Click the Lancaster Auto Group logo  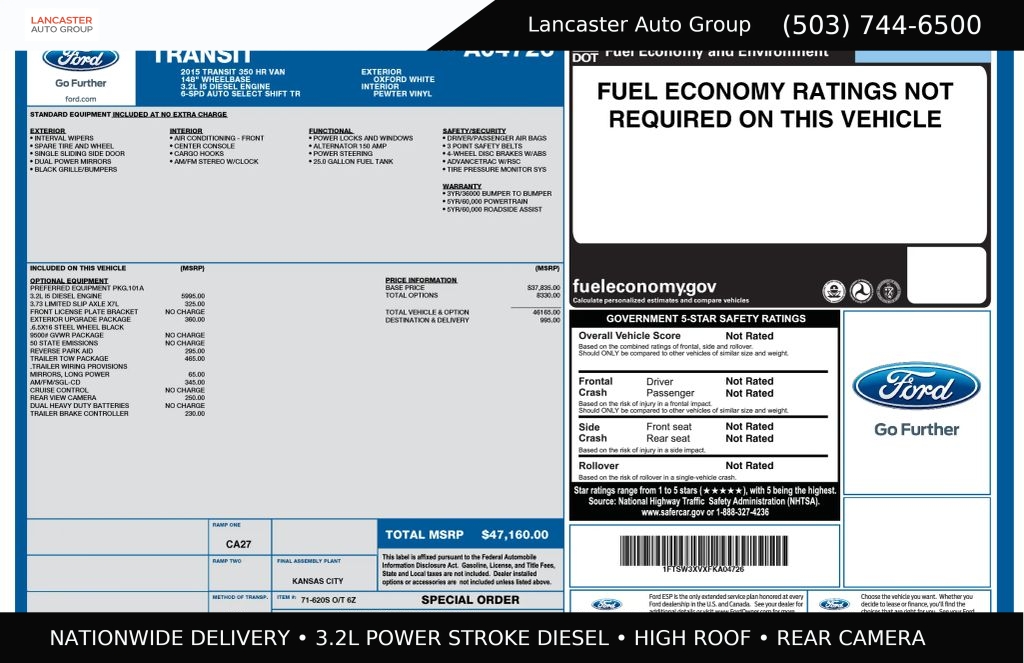(x=61, y=25)
